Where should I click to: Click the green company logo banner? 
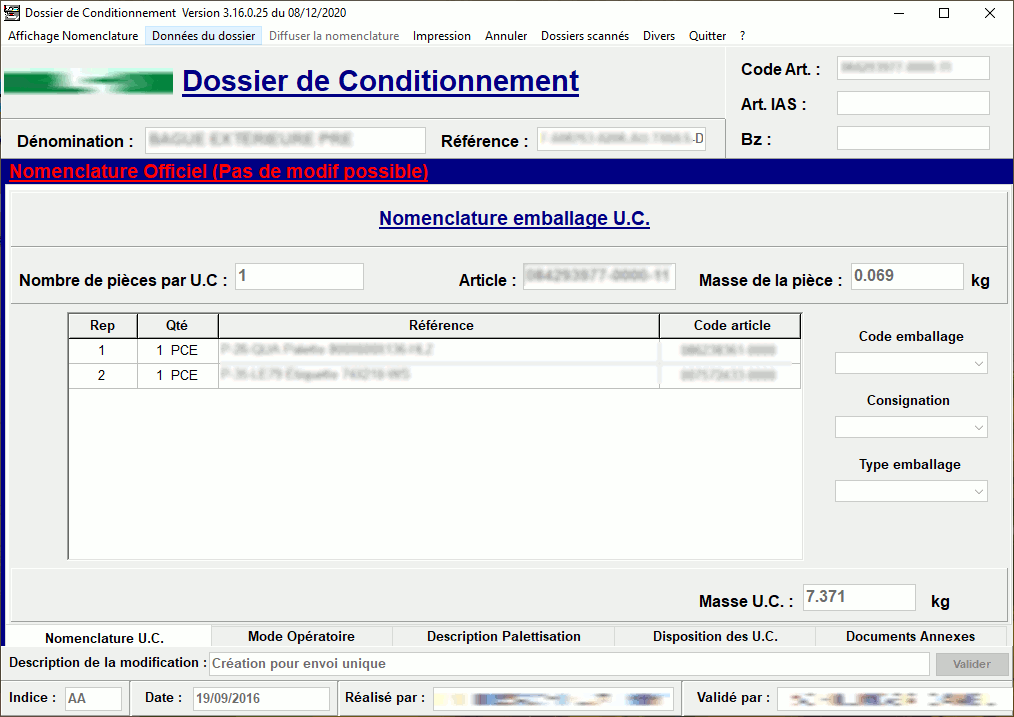tap(88, 83)
